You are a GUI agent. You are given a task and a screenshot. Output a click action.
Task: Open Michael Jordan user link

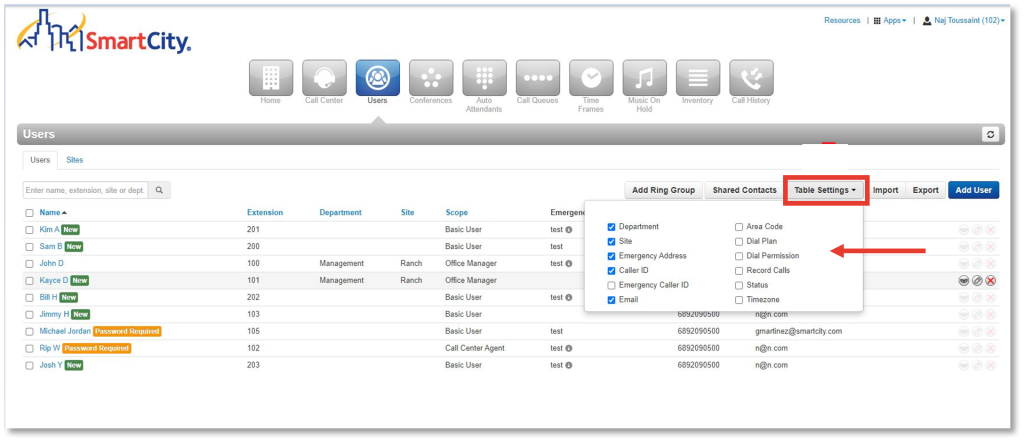tap(64, 331)
